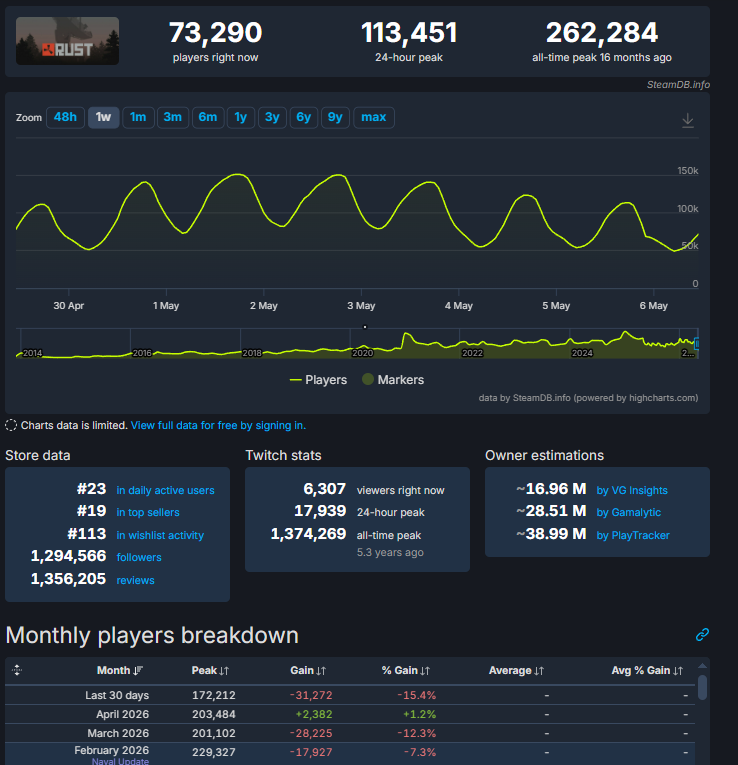Set chart zoom to max
This screenshot has width=738, height=765.
click(374, 118)
